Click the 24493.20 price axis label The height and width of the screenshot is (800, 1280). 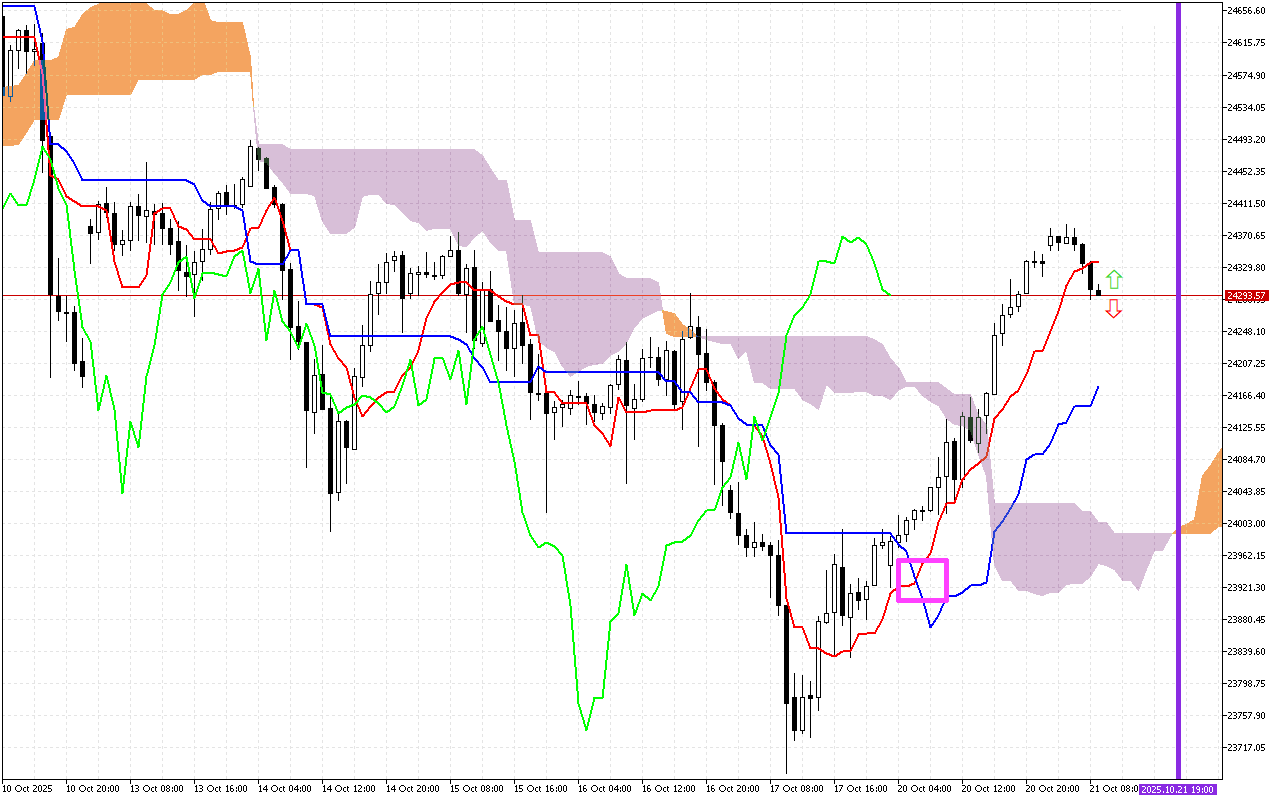click(x=1246, y=139)
